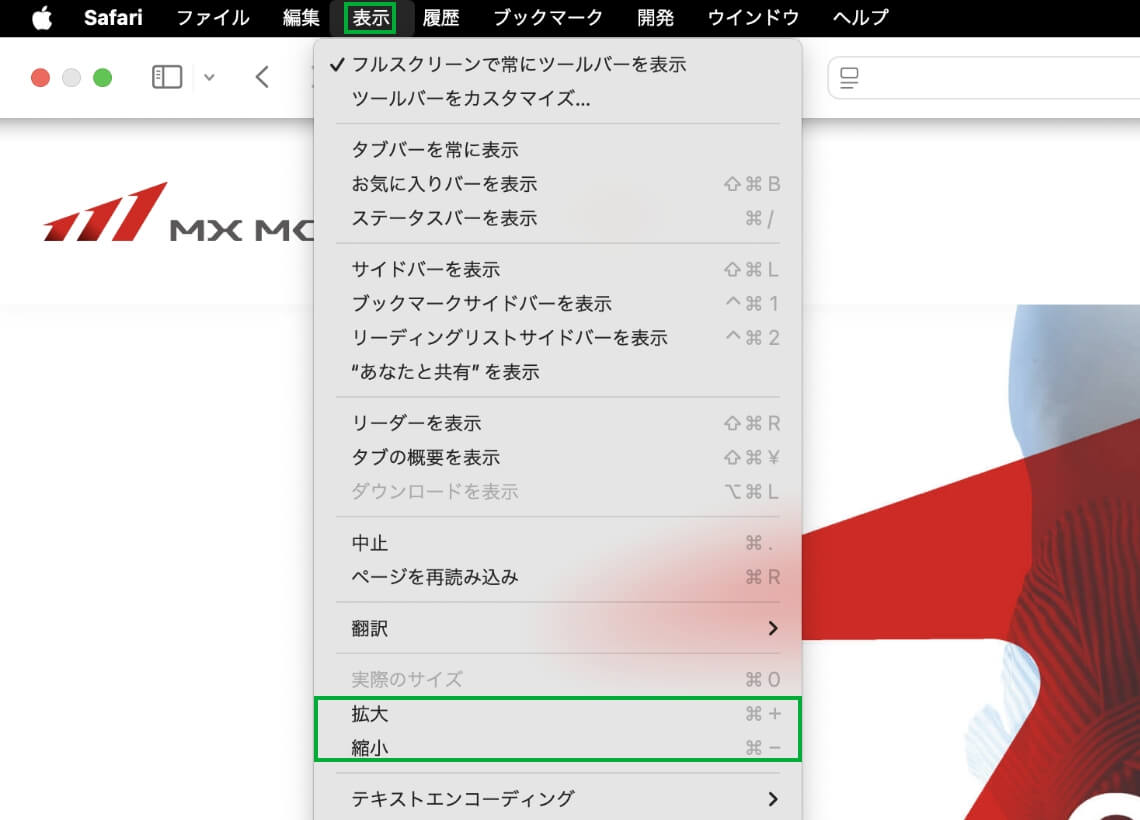Toggle フルスクリーンで常にツールバーを表示 checkmark item
Screen dimensions: 1140x820
[x=518, y=65]
